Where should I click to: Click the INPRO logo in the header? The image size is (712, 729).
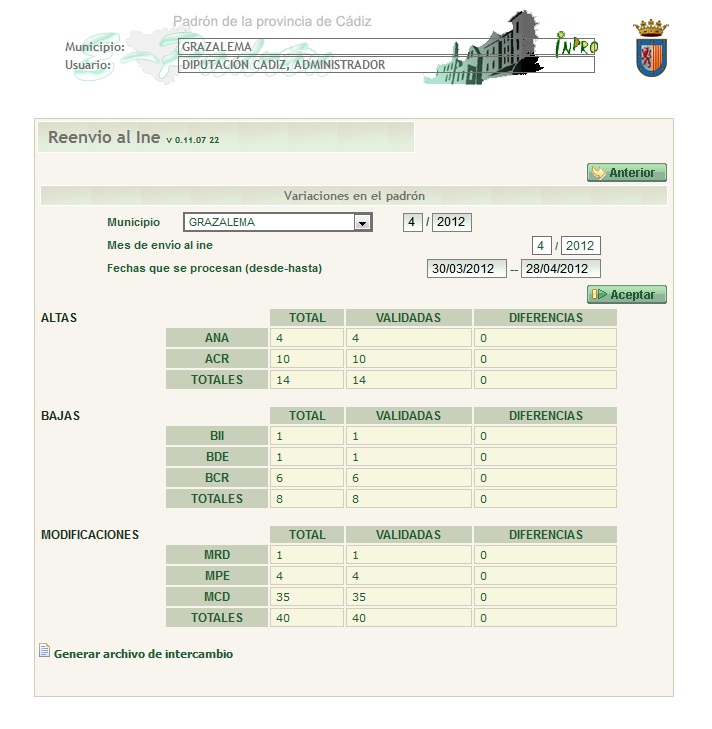coord(576,46)
